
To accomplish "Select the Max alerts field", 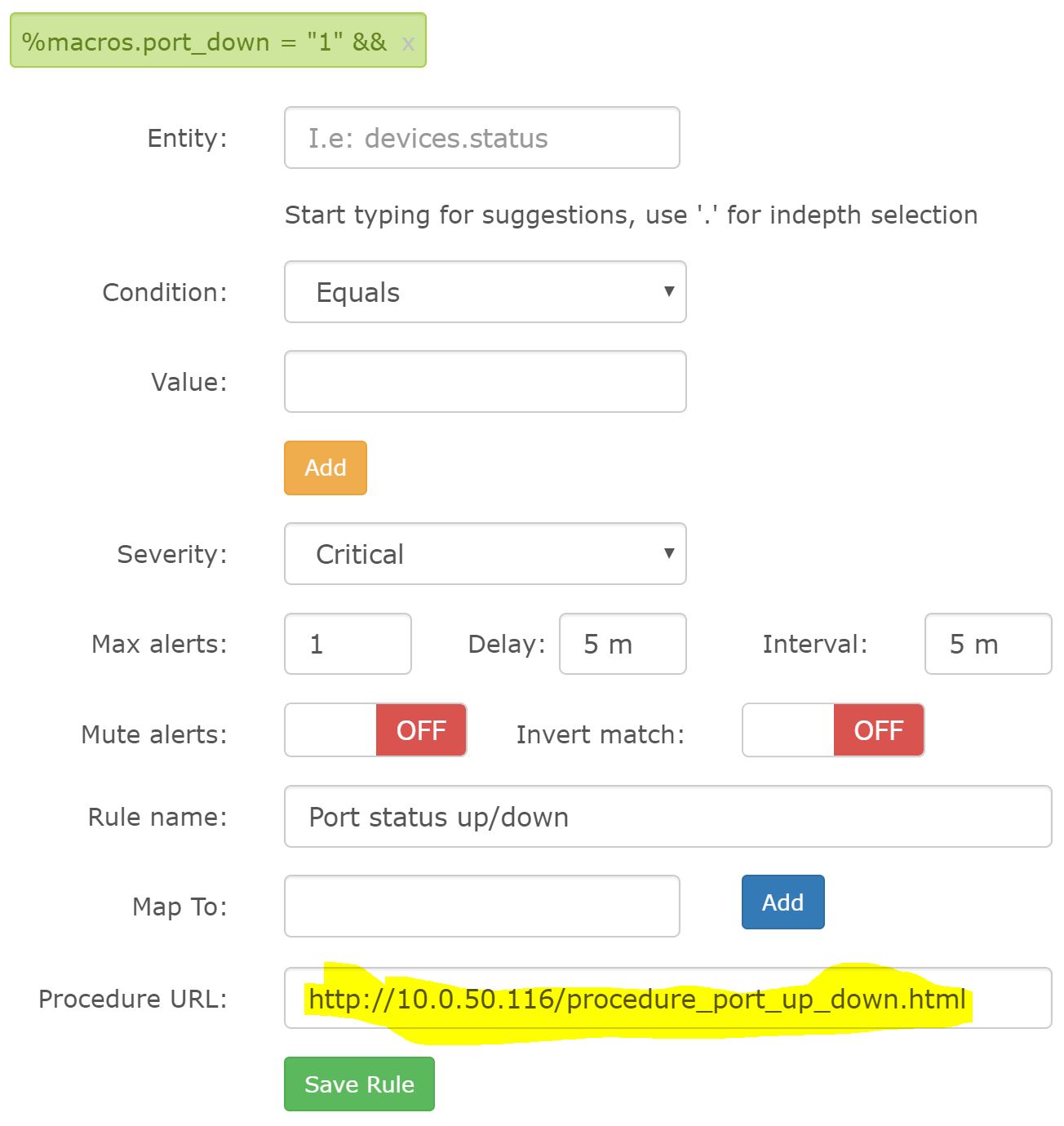I will coord(348,644).
